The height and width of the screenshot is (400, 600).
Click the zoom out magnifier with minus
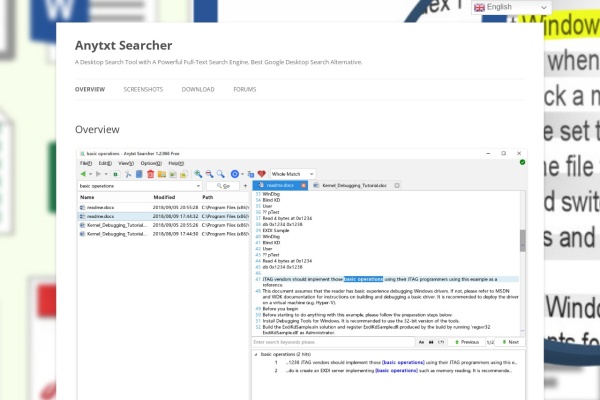pyautogui.click(x=209, y=174)
